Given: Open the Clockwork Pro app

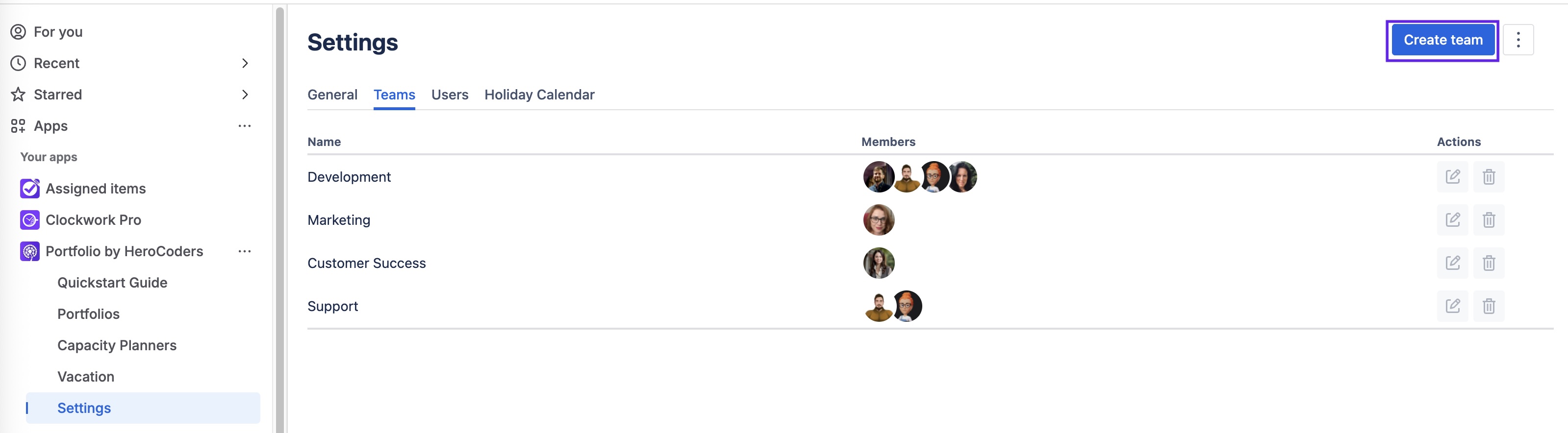Looking at the screenshot, I should click(x=93, y=220).
